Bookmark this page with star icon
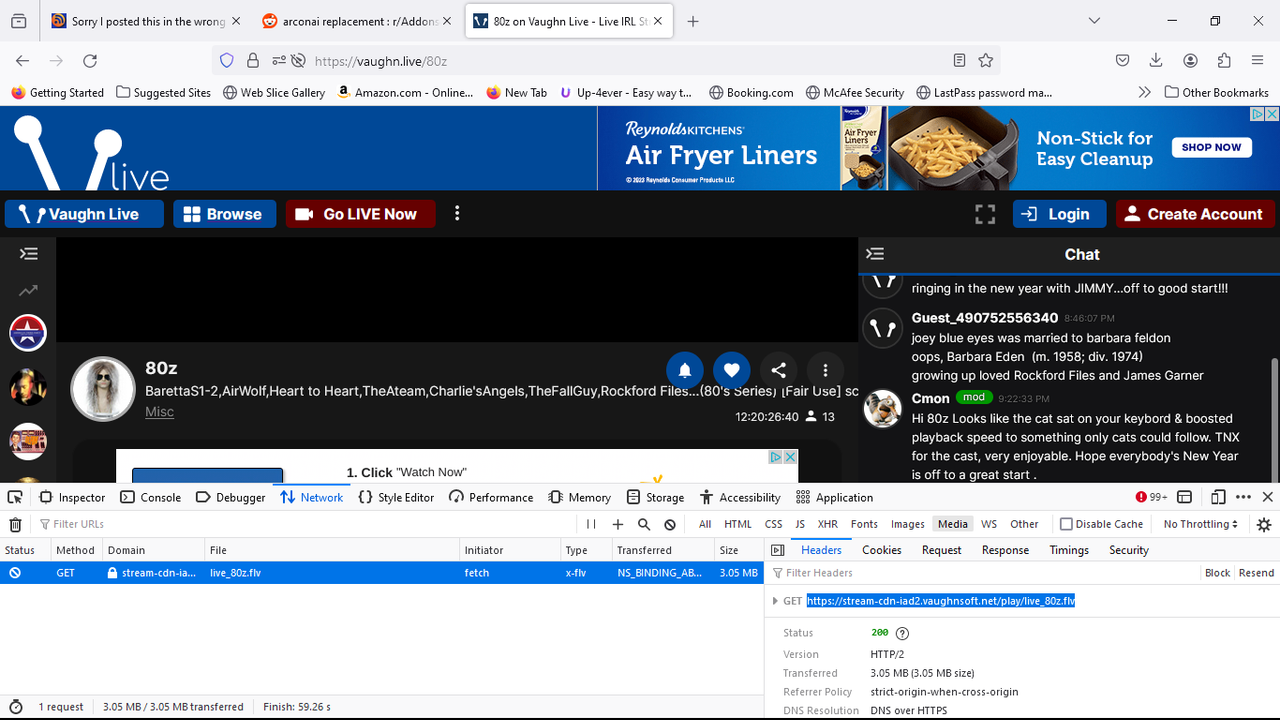 point(986,61)
